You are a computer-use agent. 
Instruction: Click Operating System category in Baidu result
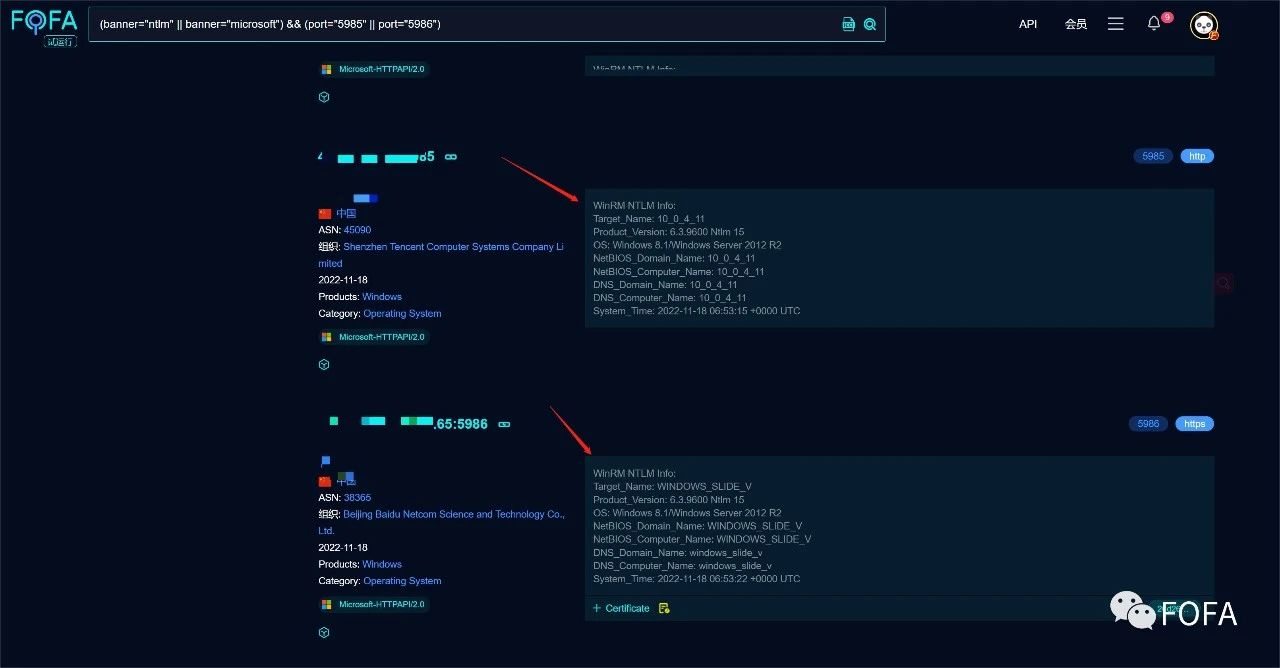[x=402, y=580]
